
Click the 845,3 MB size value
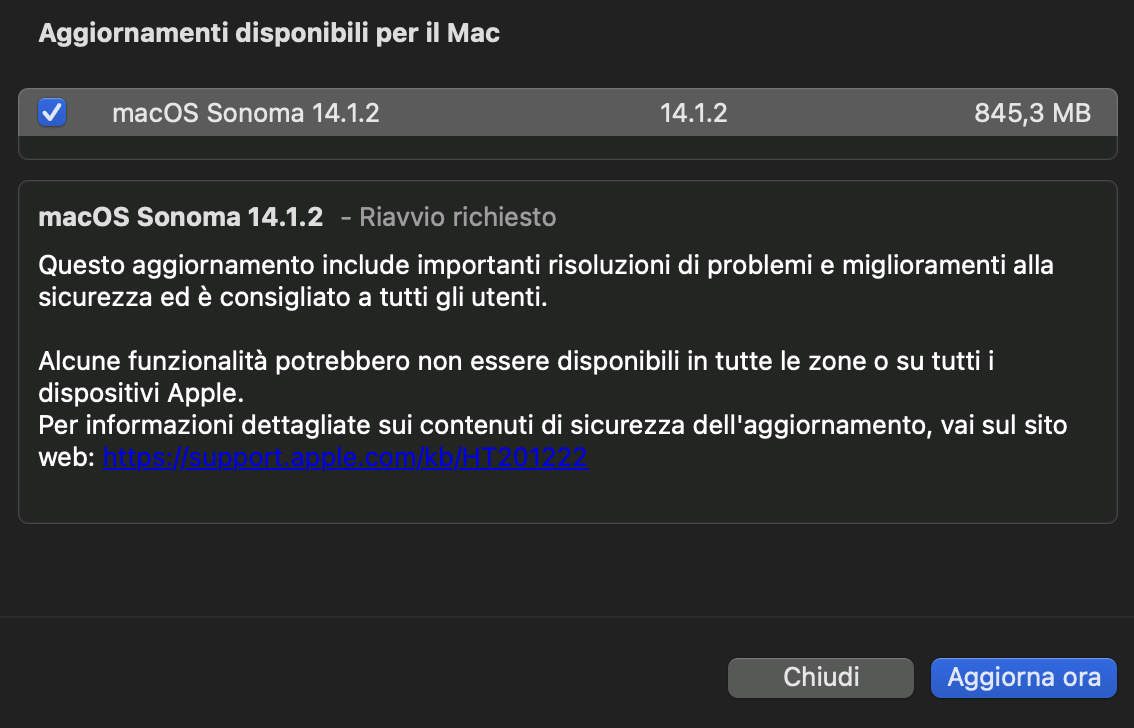1032,113
